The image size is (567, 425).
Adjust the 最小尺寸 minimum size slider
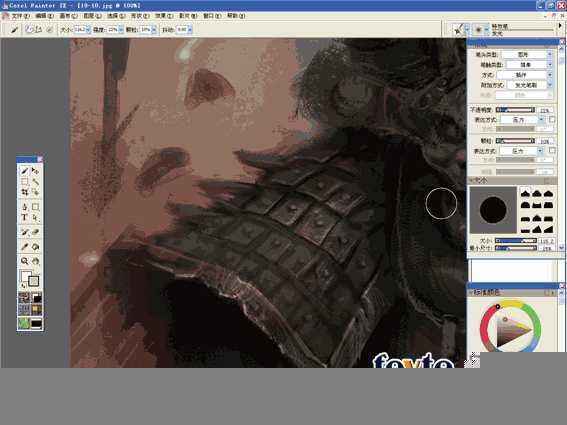pyautogui.click(x=516, y=248)
